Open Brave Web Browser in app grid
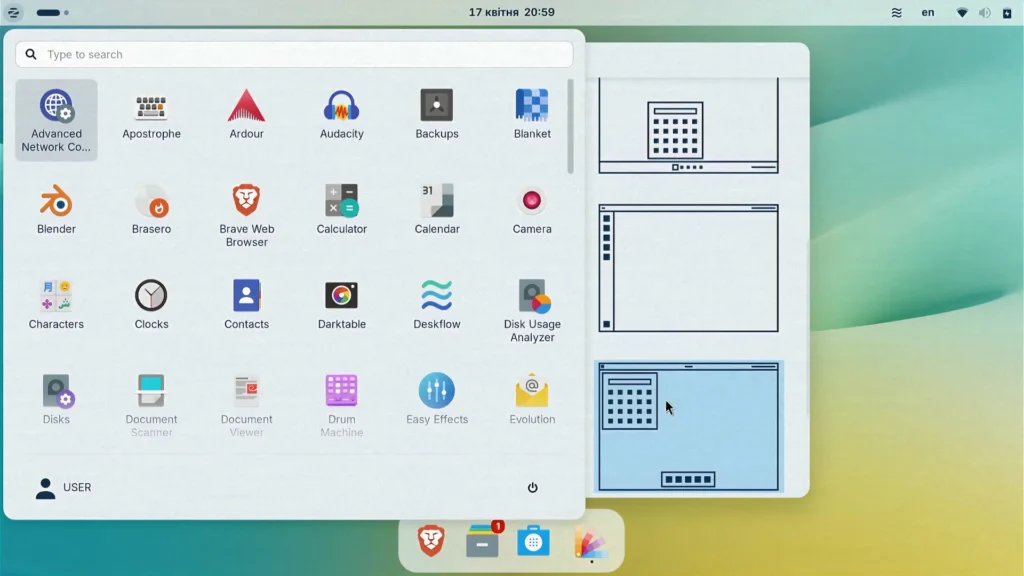Image resolution: width=1024 pixels, height=576 pixels. click(x=246, y=216)
